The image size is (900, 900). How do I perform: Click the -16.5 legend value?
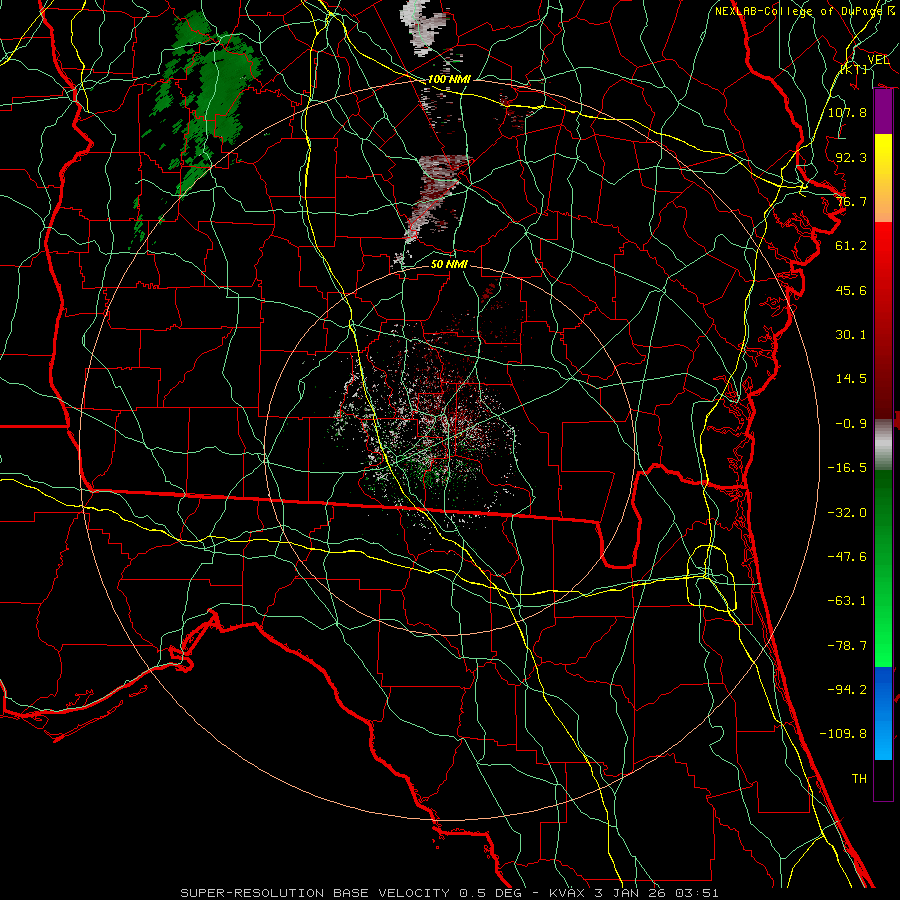coord(847,468)
